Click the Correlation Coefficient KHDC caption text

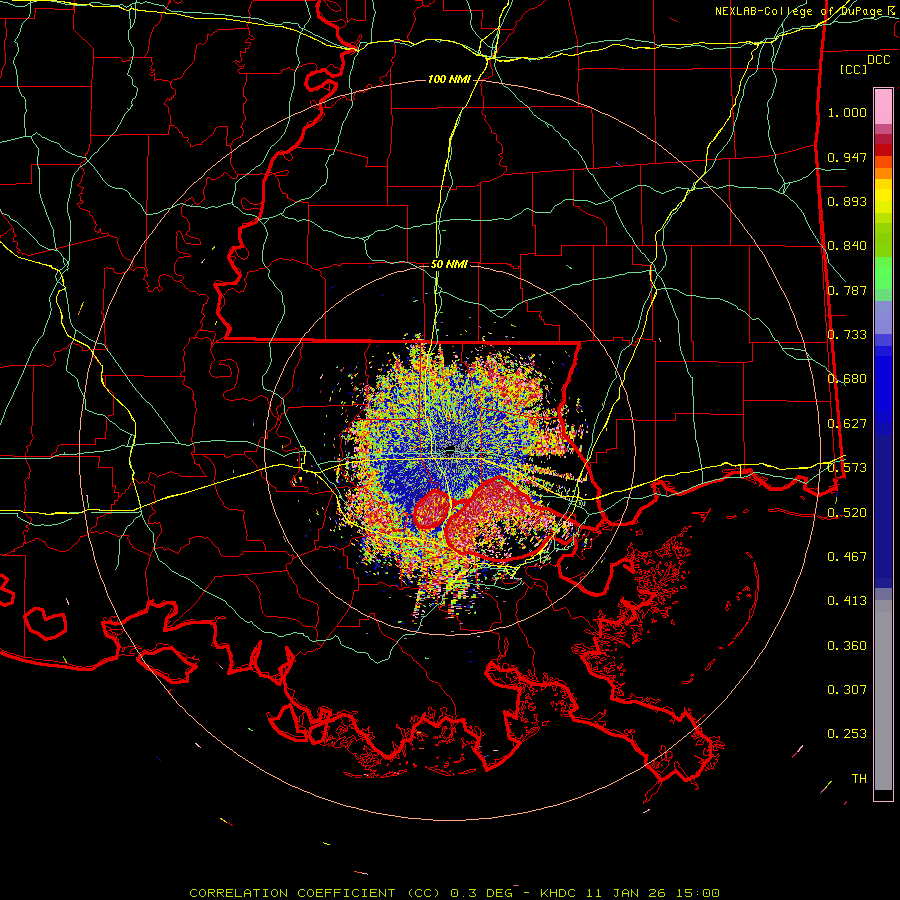(x=454, y=893)
